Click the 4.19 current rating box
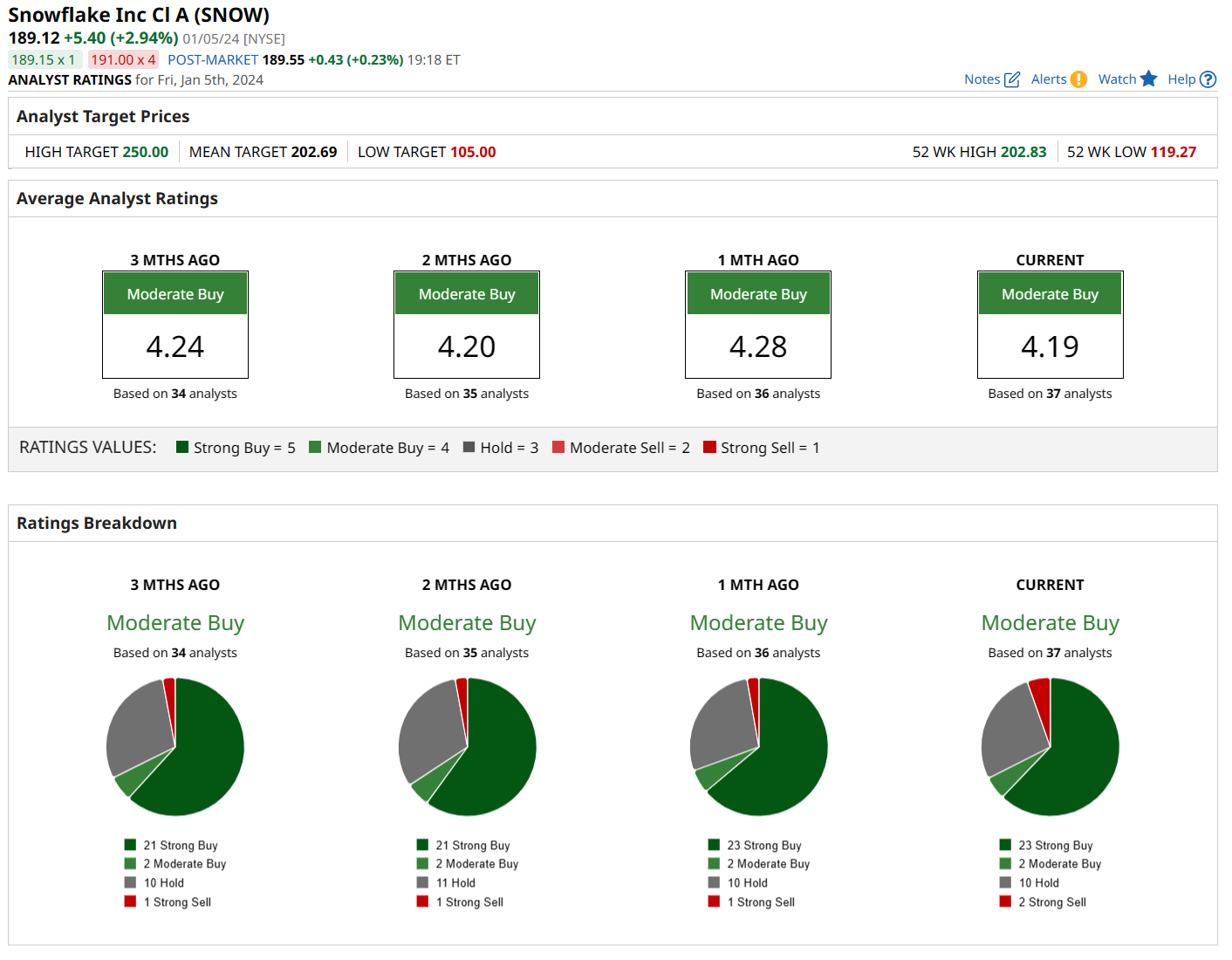The image size is (1232, 960). coord(1051,325)
